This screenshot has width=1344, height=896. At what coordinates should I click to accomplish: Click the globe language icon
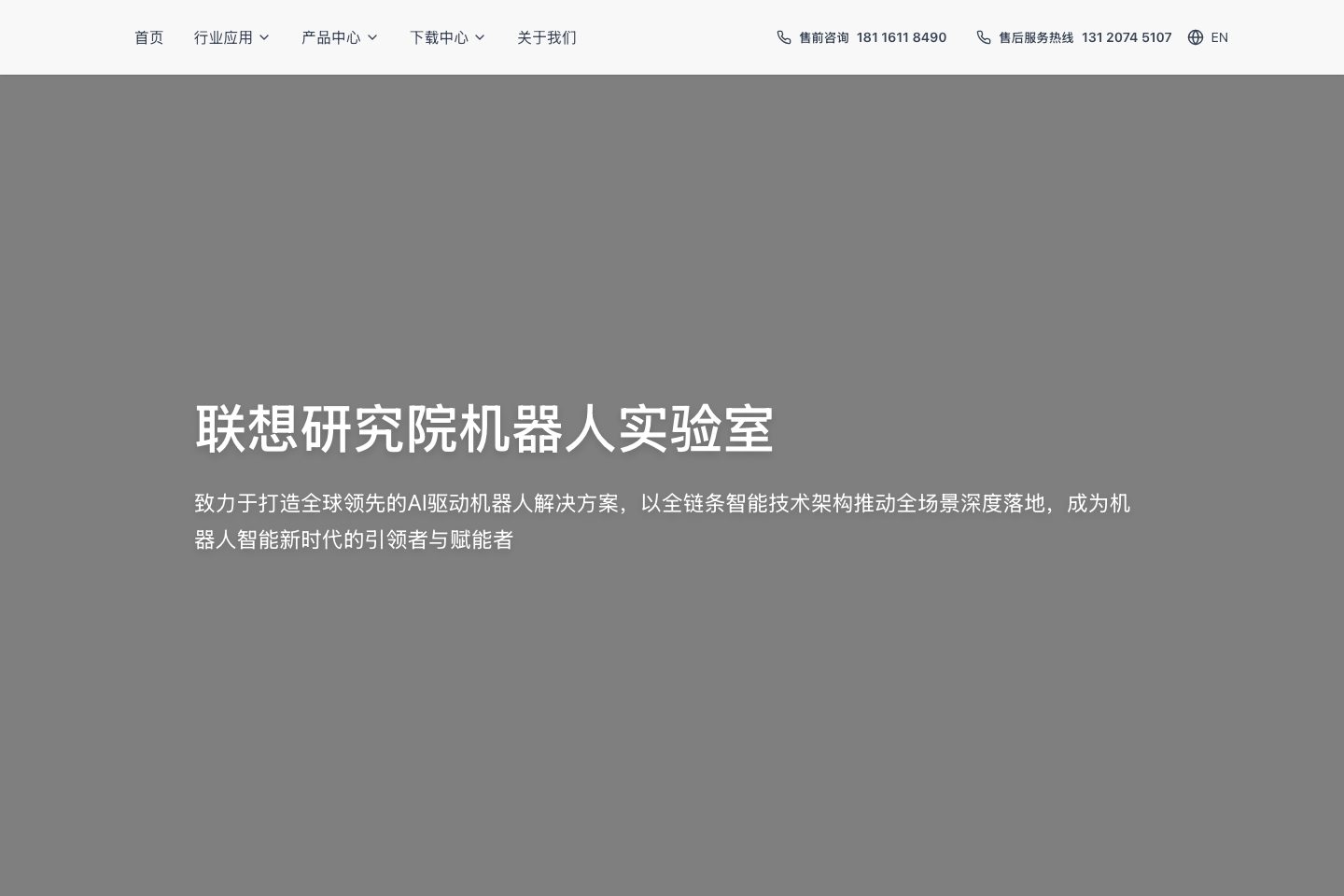point(1196,37)
